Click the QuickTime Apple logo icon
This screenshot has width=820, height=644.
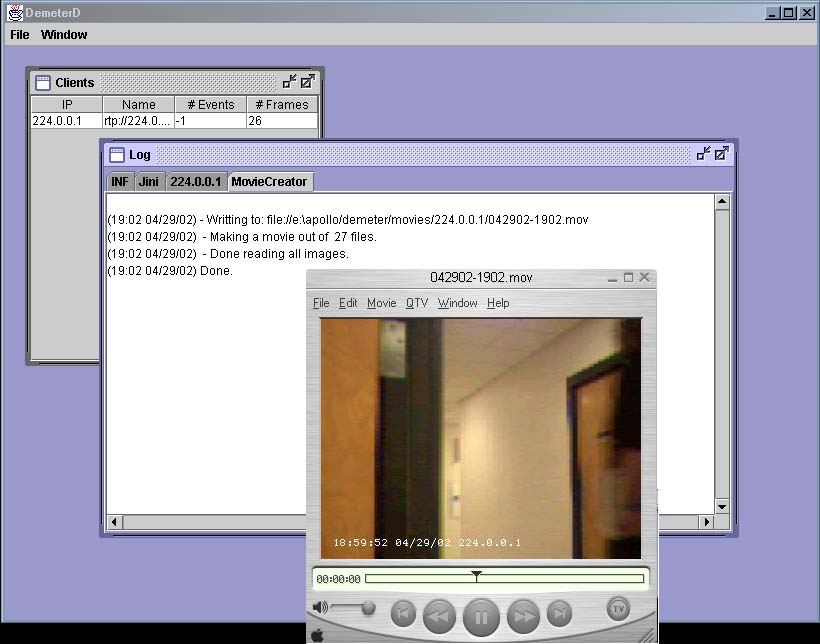317,636
